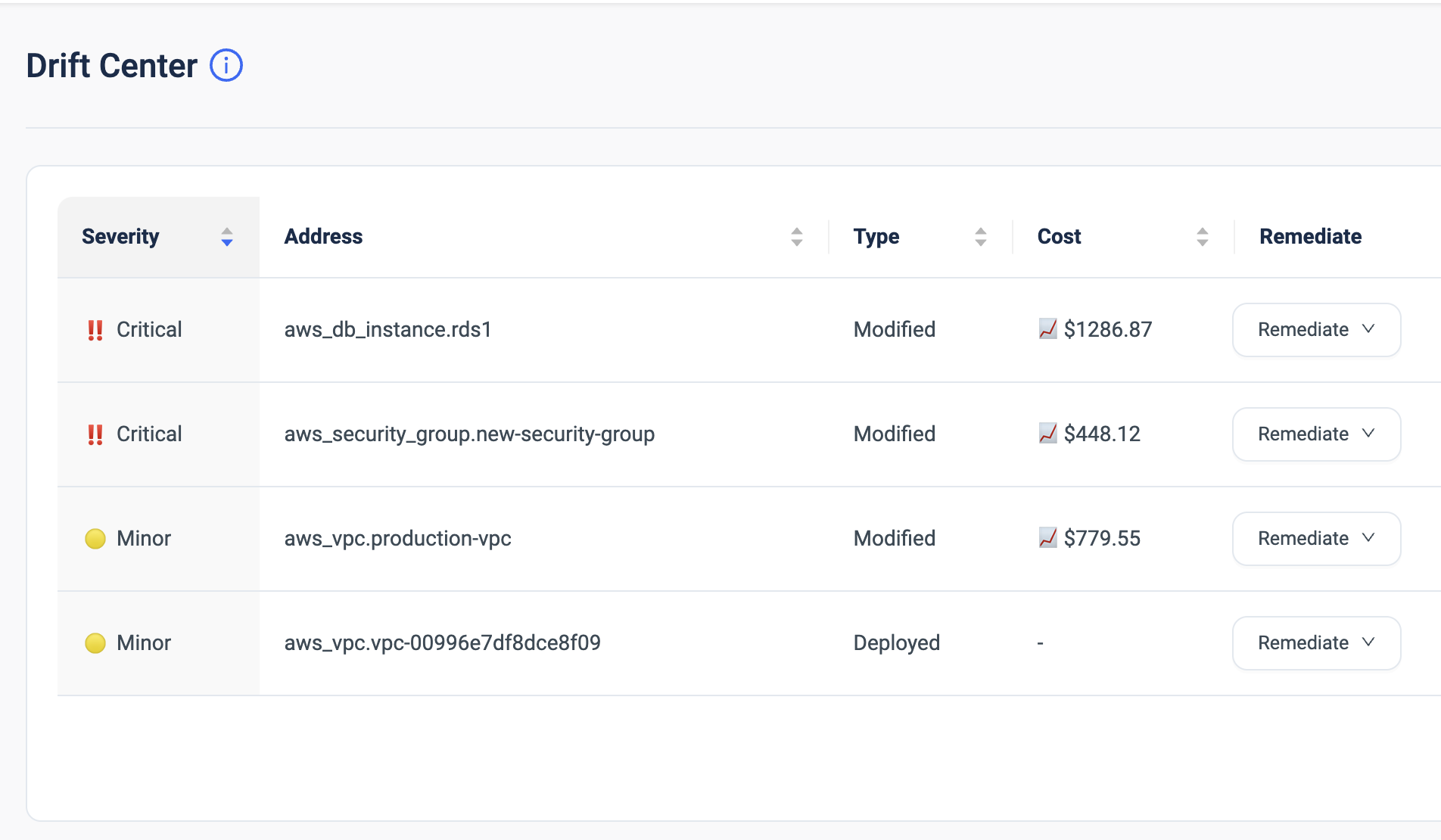Open Remediate dropdown for aws_vpc.production-vpc
The height and width of the screenshot is (840, 1441).
coord(1316,539)
